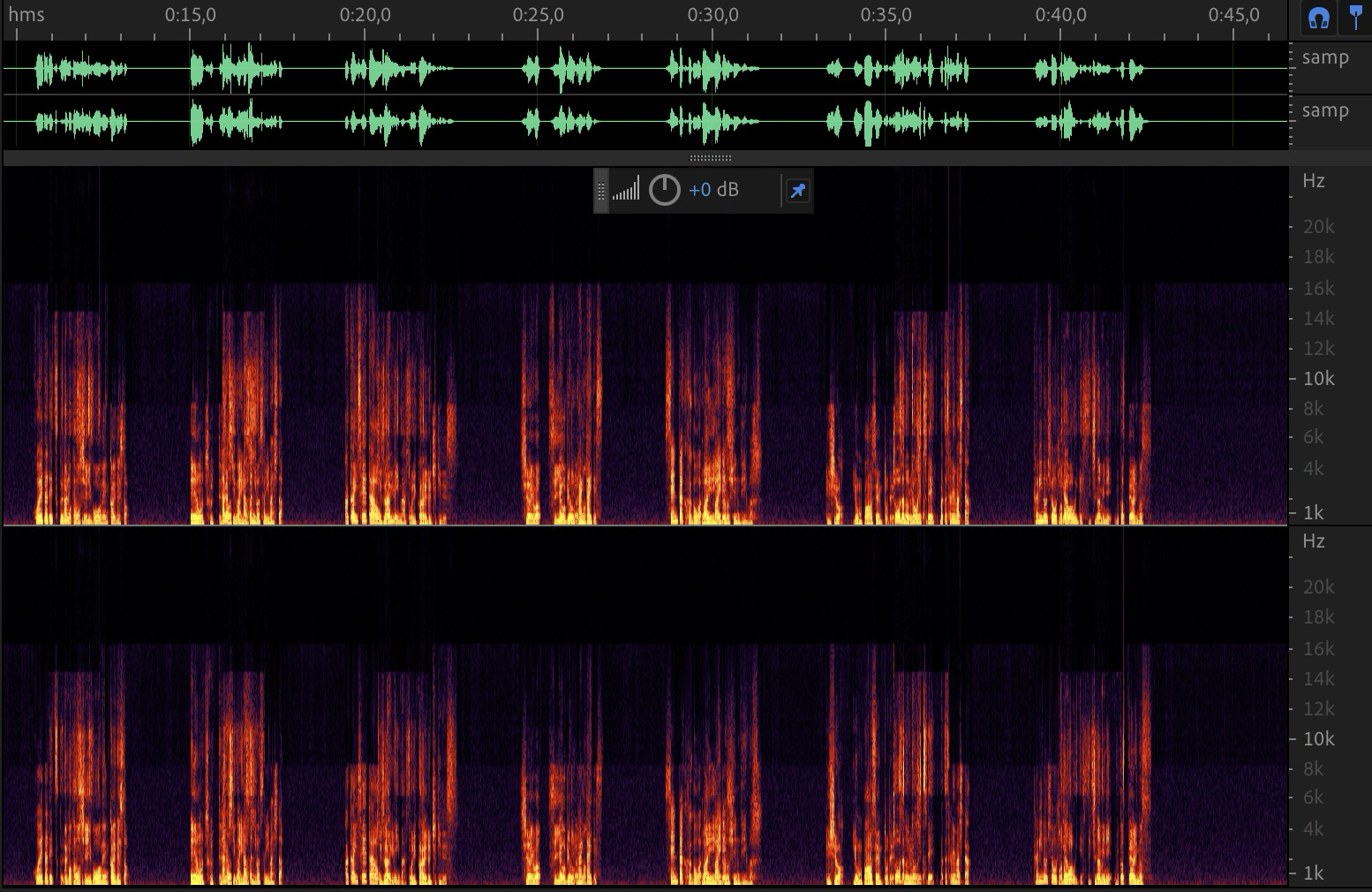Click the 0:40,0 mark on the timeline
The height and width of the screenshot is (892, 1372).
[x=1060, y=15]
